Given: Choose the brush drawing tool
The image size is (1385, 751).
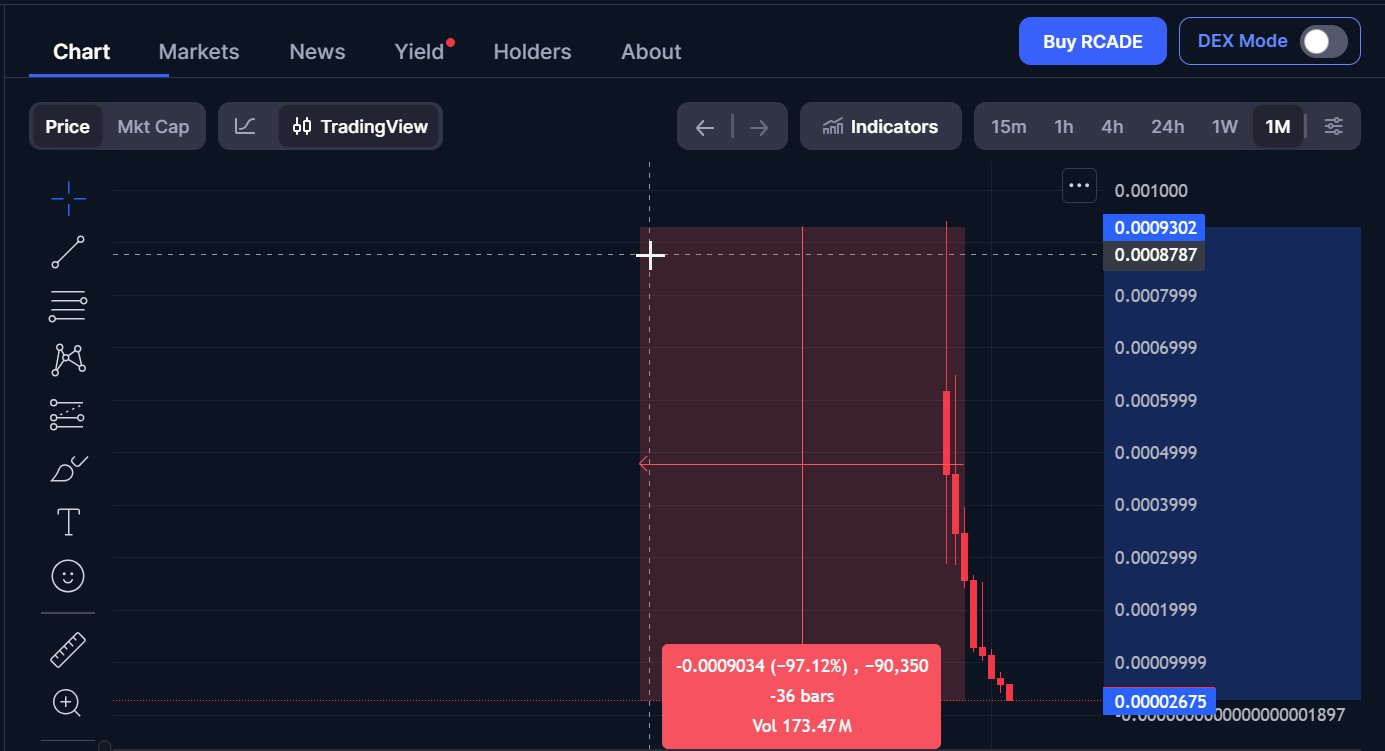Looking at the screenshot, I should [68, 467].
